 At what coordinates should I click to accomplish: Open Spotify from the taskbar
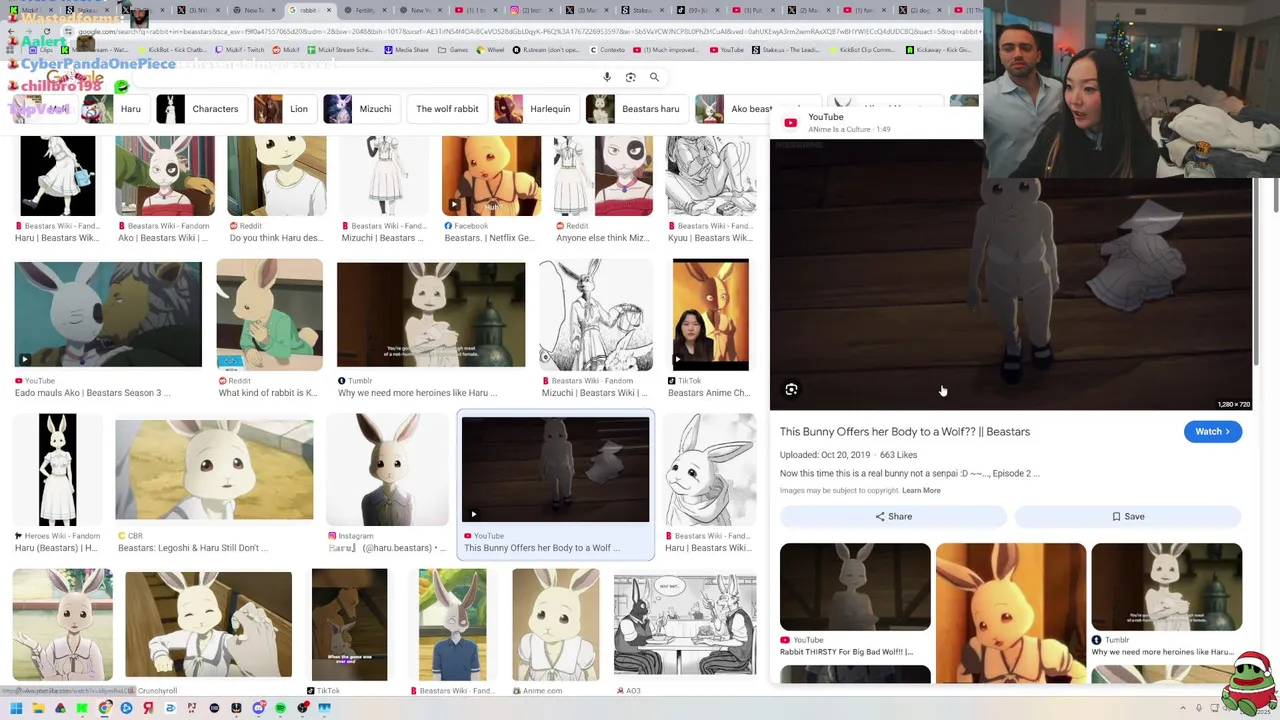[x=280, y=708]
